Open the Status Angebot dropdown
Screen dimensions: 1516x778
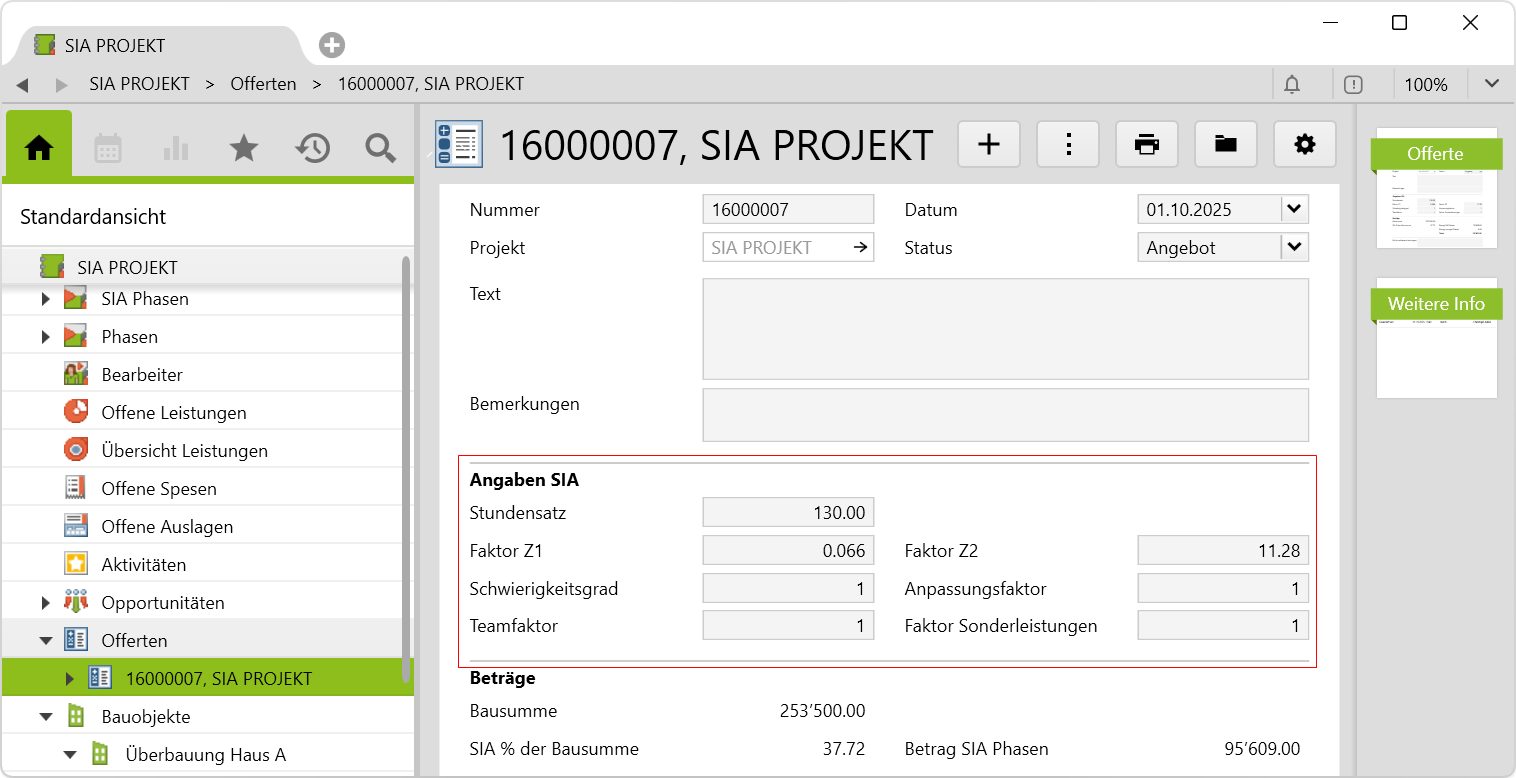[x=1294, y=248]
